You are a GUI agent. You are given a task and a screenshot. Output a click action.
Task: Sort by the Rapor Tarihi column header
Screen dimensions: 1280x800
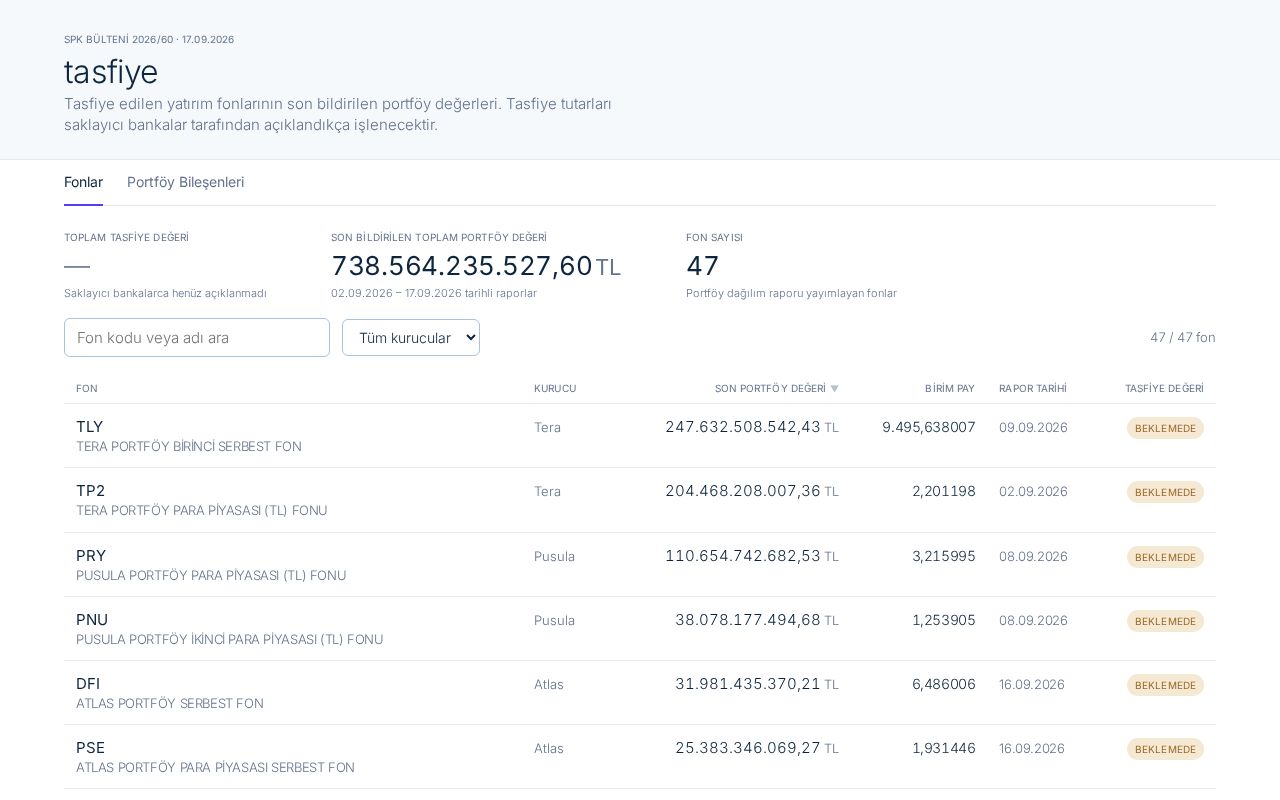[x=1033, y=388]
